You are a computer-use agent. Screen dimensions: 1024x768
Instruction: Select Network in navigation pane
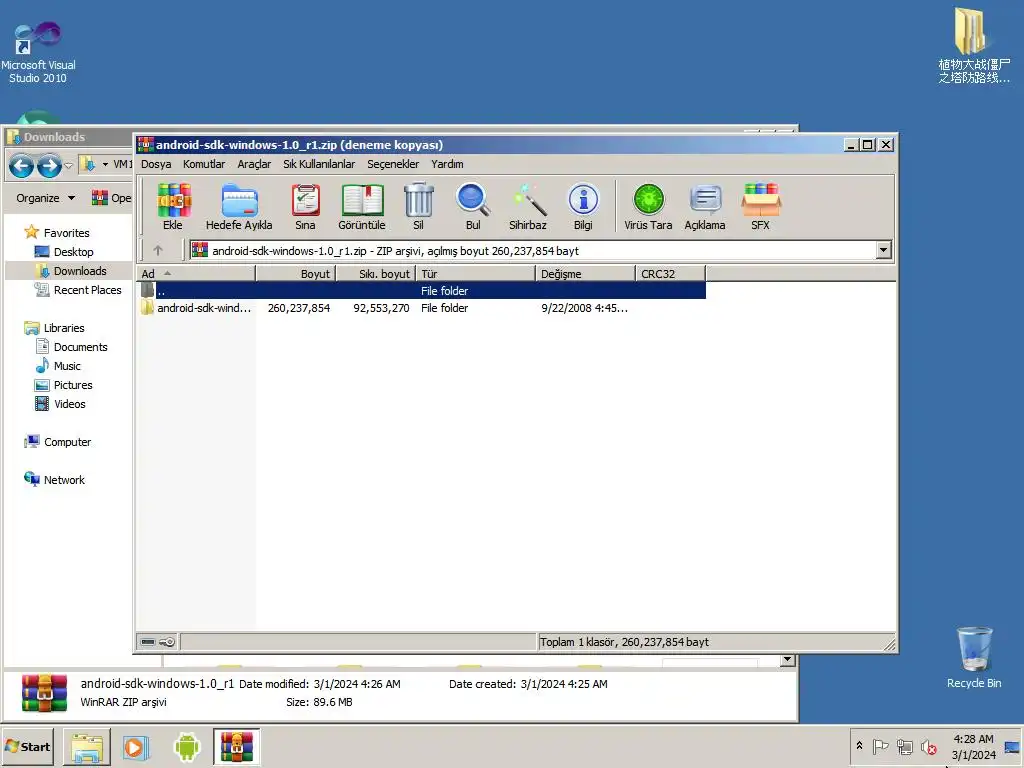pos(54,479)
